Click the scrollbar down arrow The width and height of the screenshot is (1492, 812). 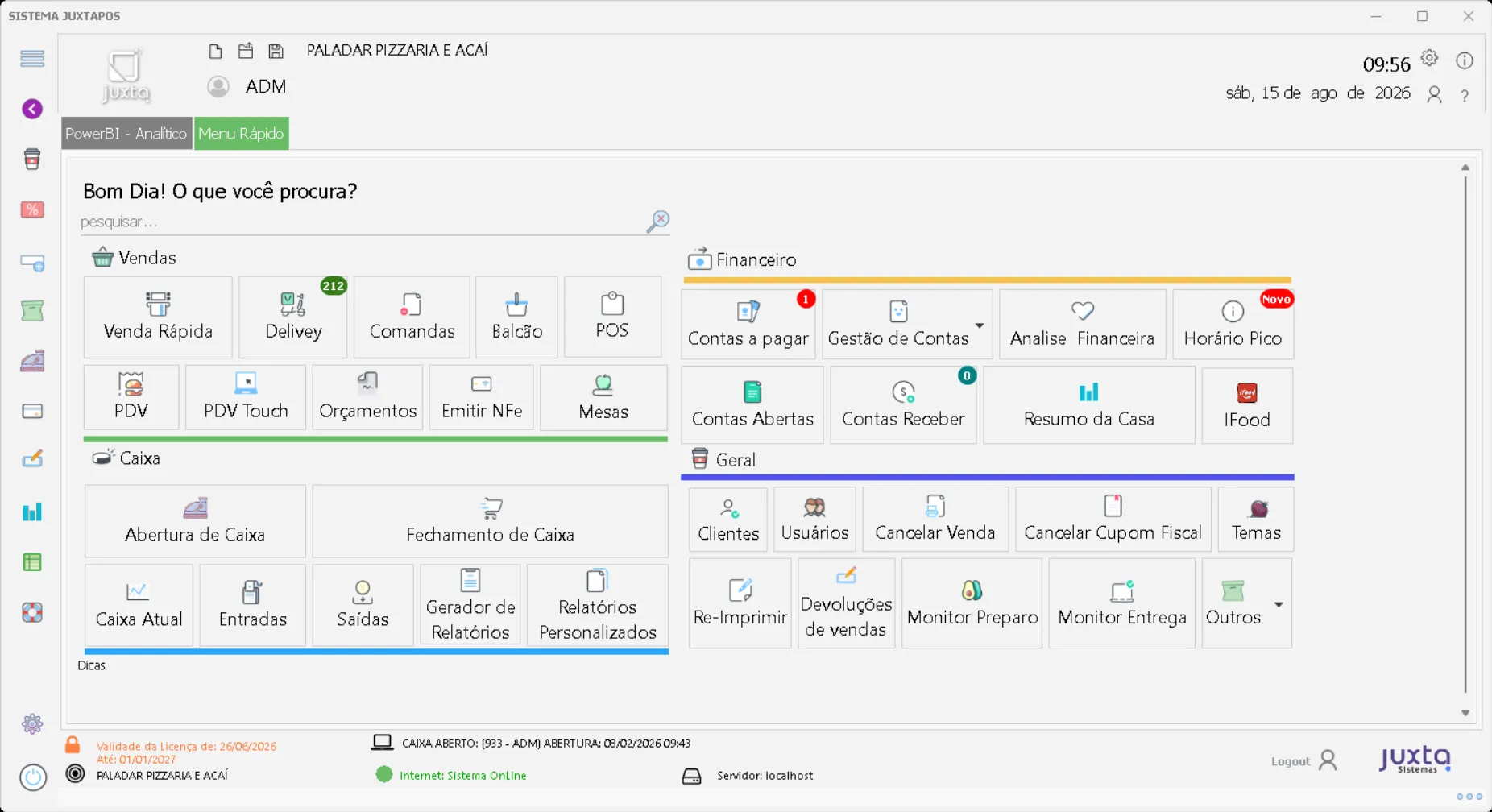(1465, 713)
